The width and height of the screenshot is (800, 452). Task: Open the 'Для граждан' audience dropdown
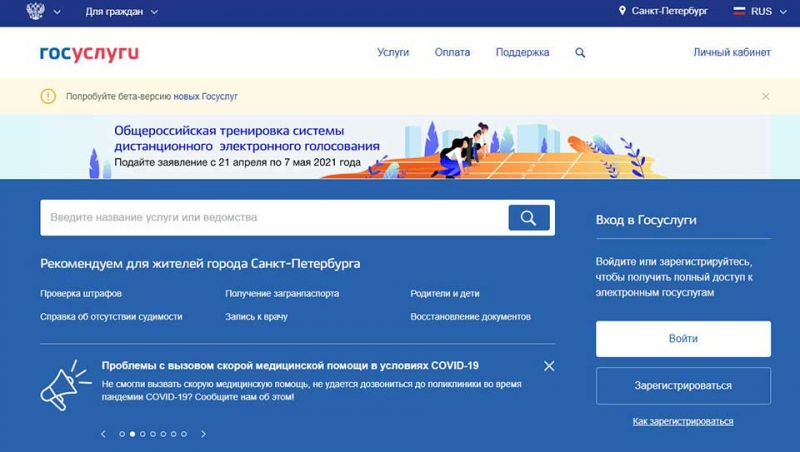pos(121,11)
